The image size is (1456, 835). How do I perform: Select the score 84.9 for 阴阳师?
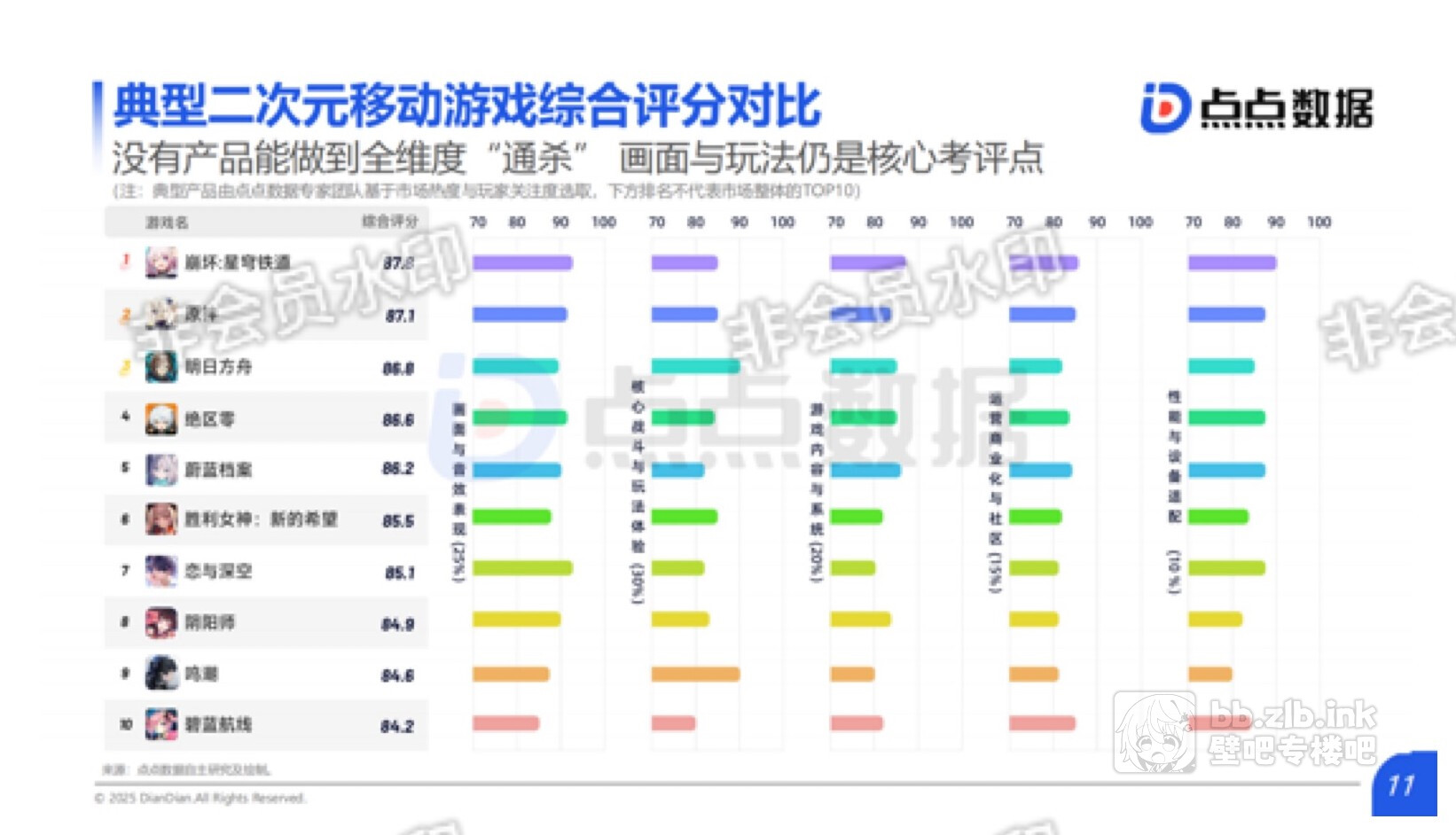coord(398,624)
